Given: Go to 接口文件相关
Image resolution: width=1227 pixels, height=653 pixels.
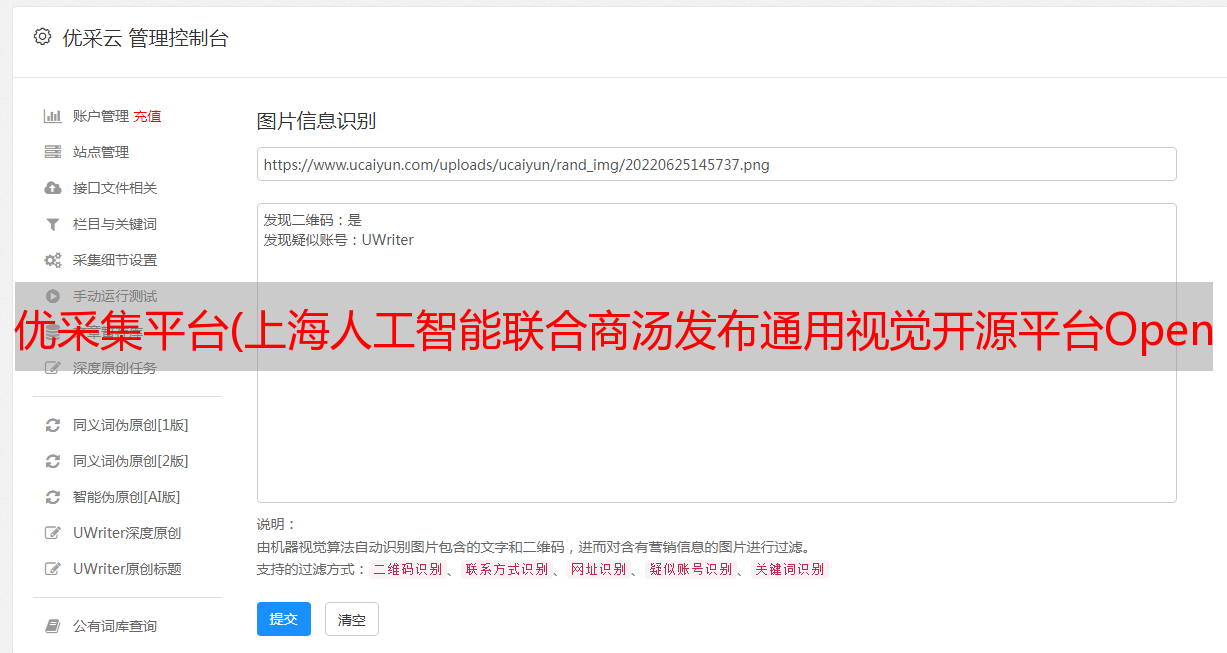Looking at the screenshot, I should pos(115,188).
